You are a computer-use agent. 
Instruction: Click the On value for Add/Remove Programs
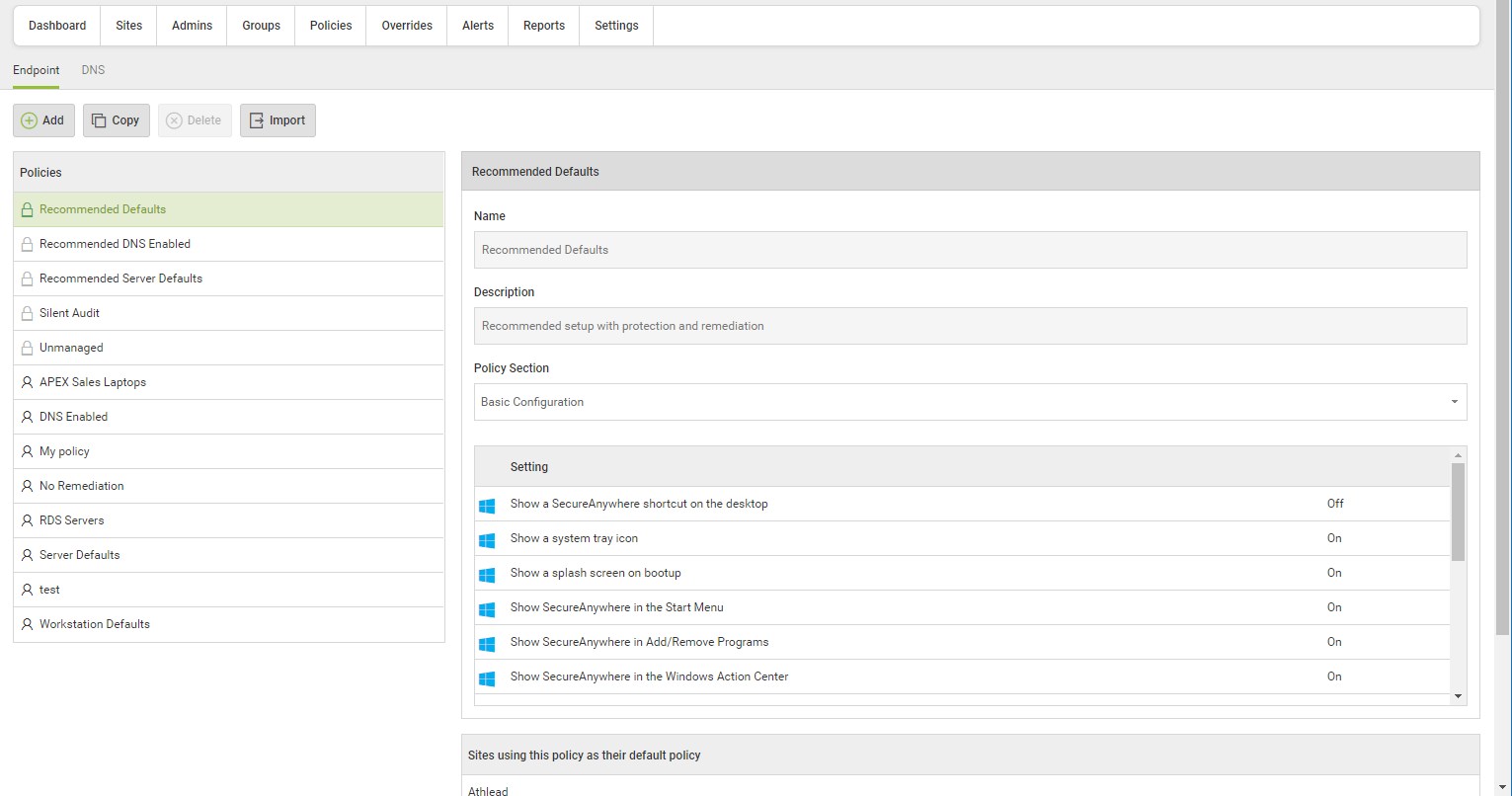click(1334, 642)
